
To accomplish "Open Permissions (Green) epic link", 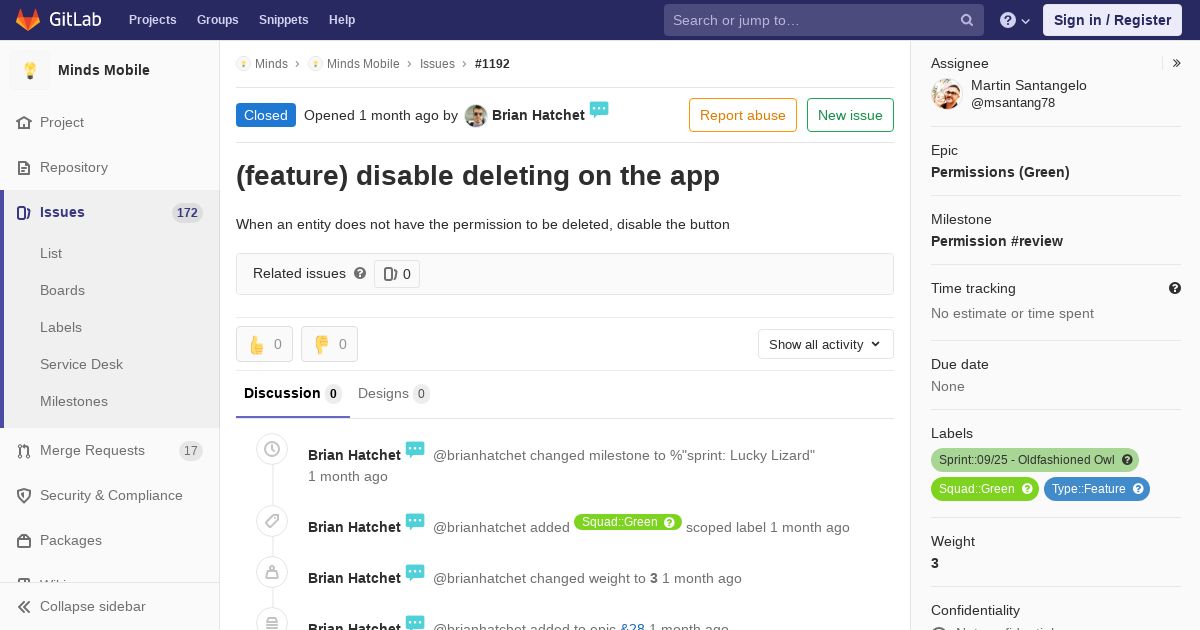I will 1000,172.
